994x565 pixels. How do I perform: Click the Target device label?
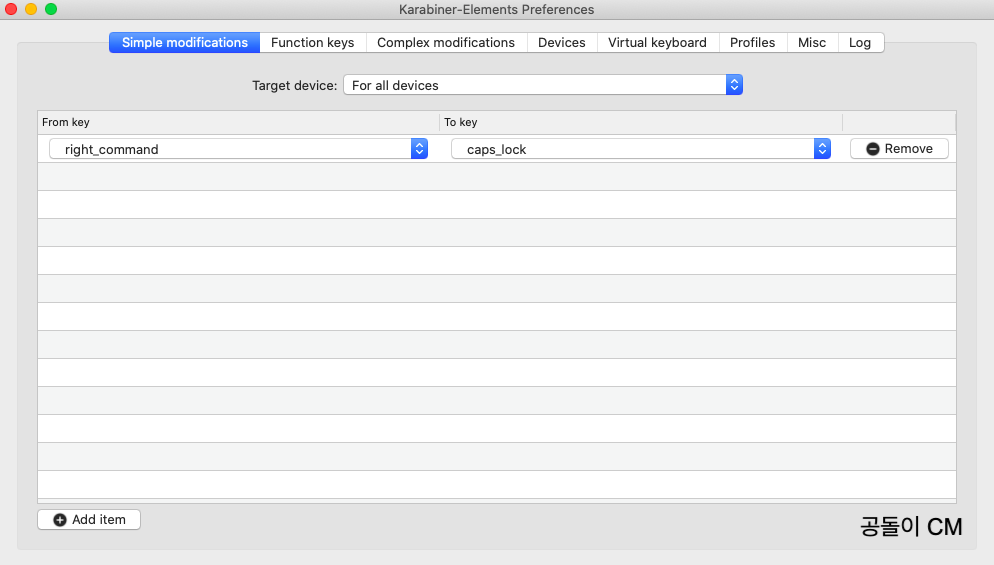pos(294,86)
